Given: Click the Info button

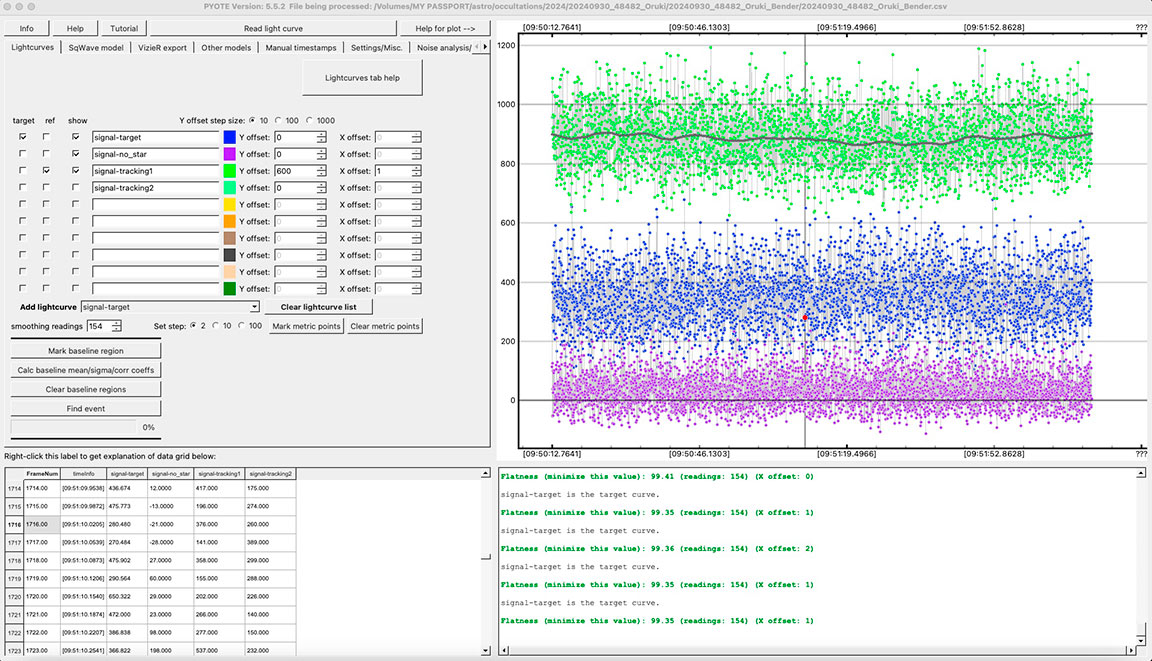Looking at the screenshot, I should coord(26,29).
